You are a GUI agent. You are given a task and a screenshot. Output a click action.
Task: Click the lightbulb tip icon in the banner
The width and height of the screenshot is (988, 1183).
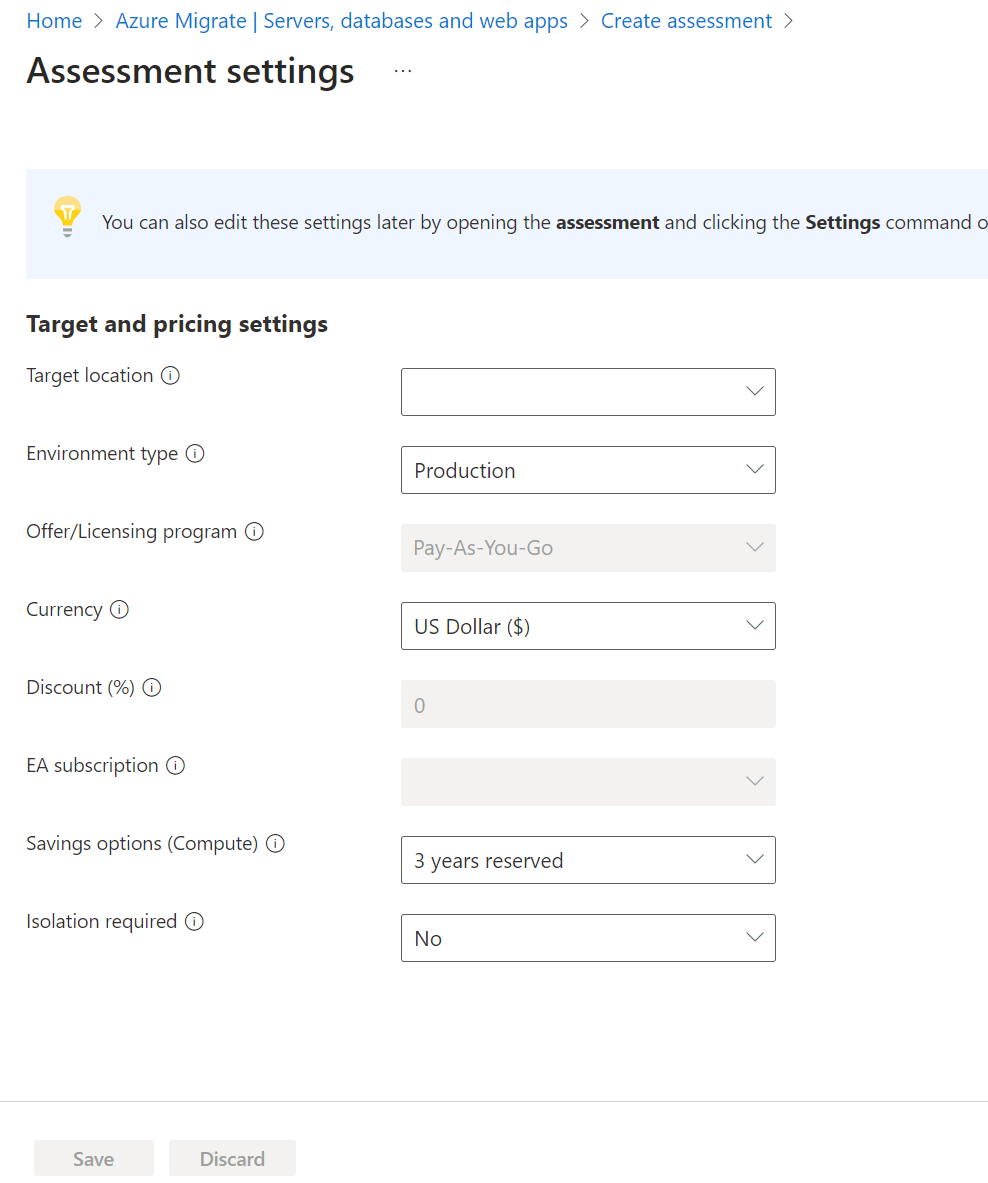[x=67, y=215]
